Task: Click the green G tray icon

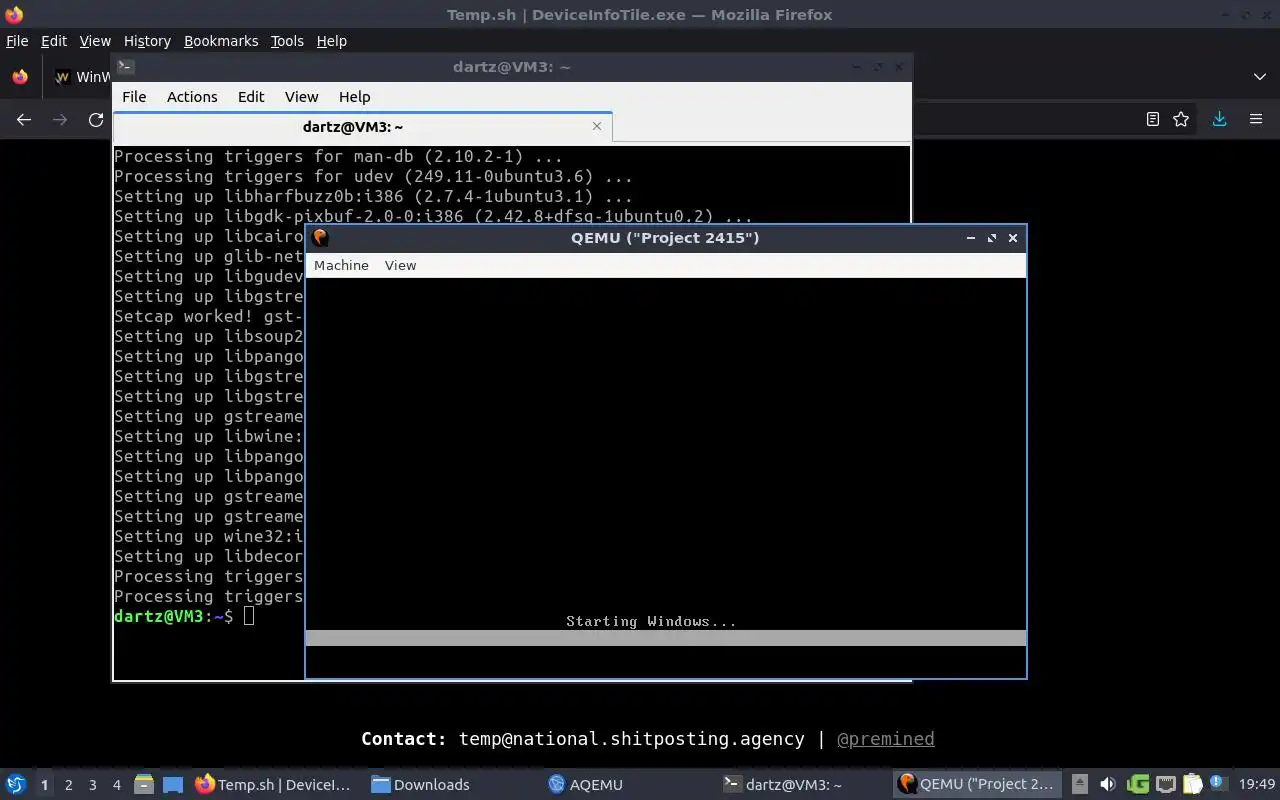Action: point(1138,784)
